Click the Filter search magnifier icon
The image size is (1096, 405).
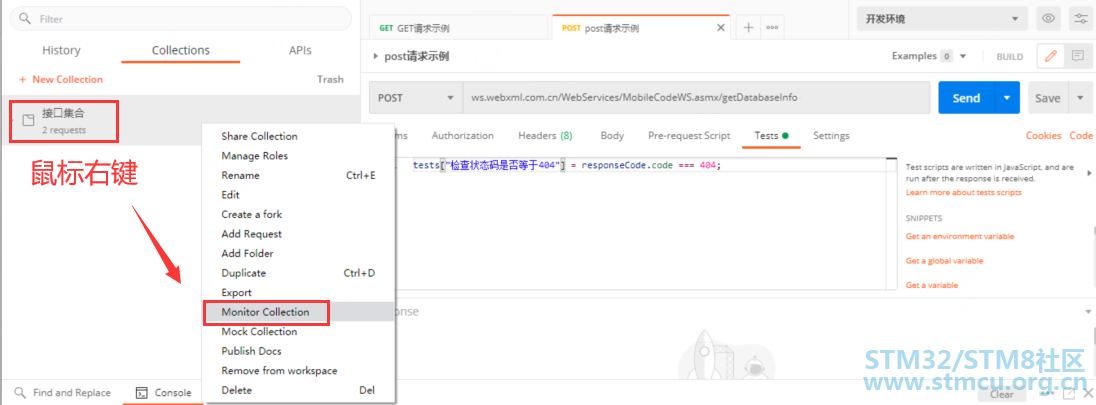click(25, 19)
